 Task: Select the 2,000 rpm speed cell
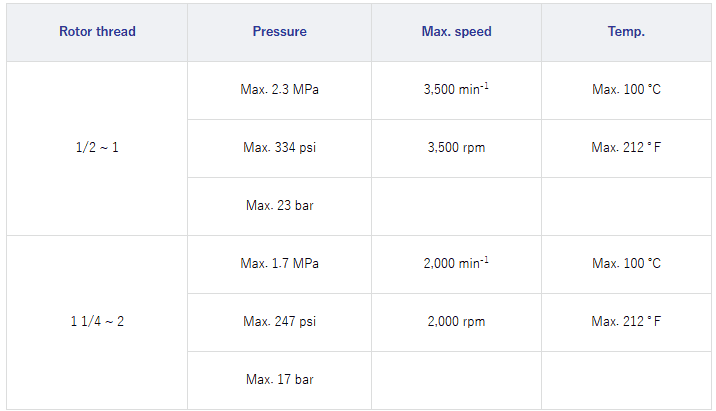click(x=456, y=322)
